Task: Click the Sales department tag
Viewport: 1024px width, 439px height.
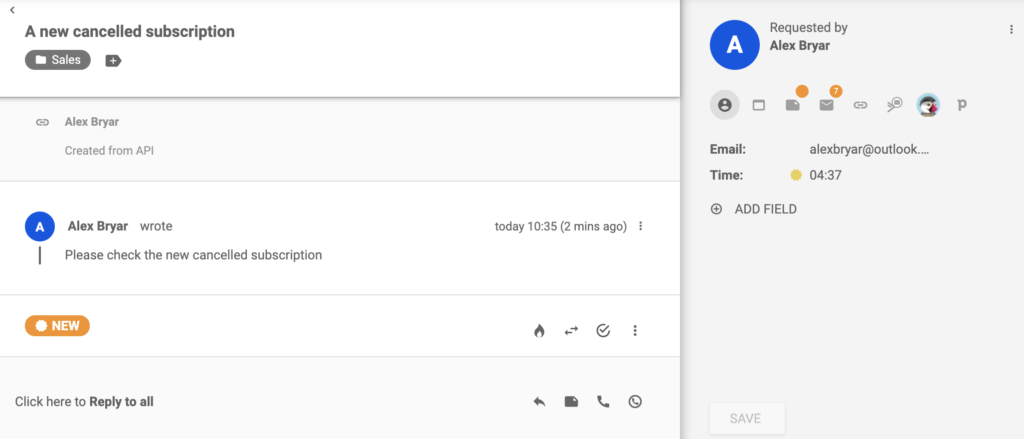Action: [58, 60]
